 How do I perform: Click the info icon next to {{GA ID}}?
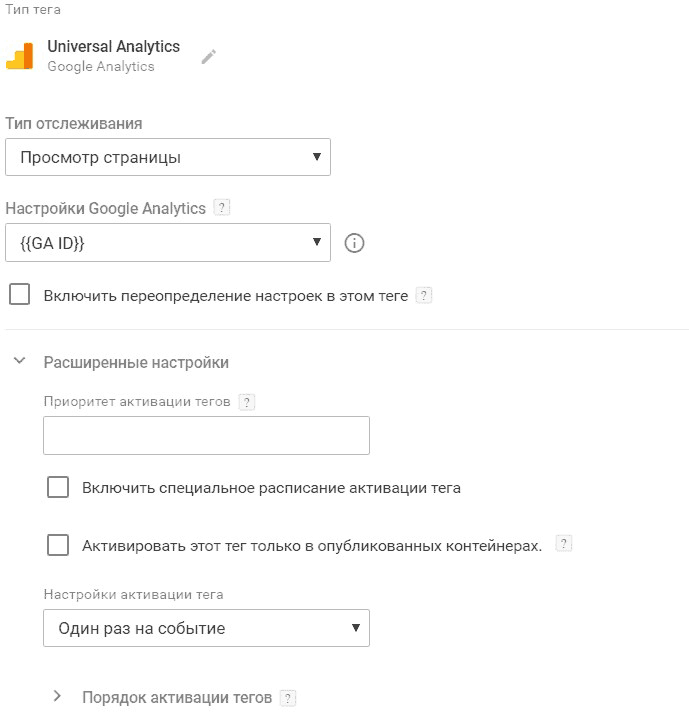(x=354, y=242)
